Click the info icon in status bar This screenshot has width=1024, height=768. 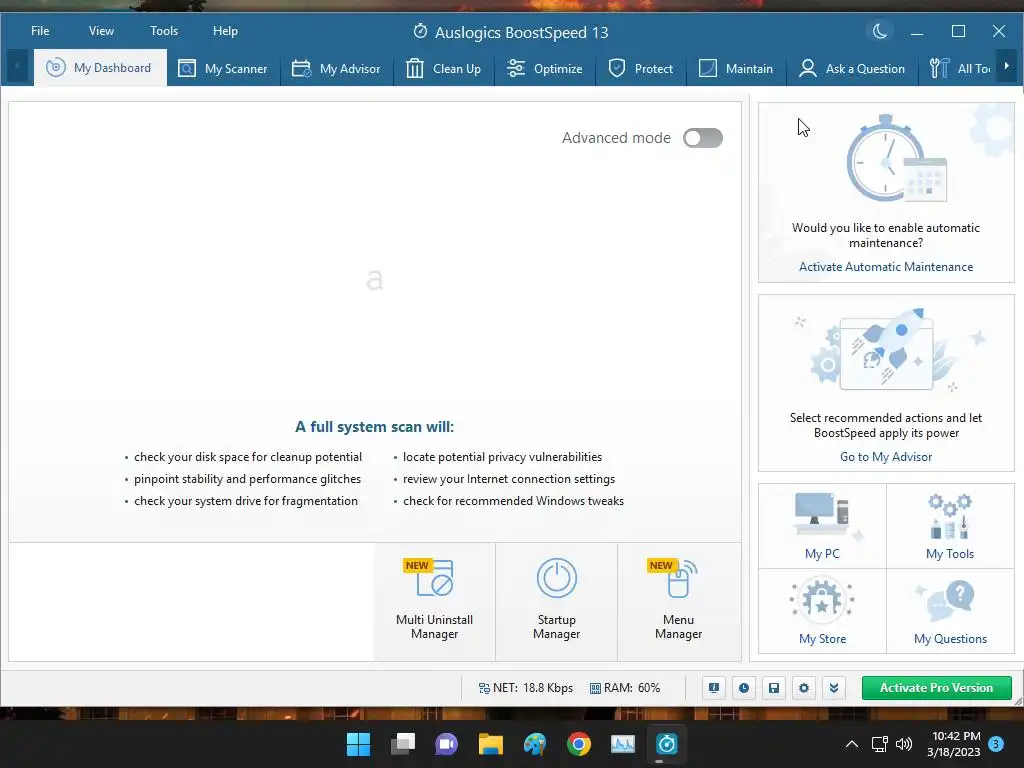(x=714, y=688)
